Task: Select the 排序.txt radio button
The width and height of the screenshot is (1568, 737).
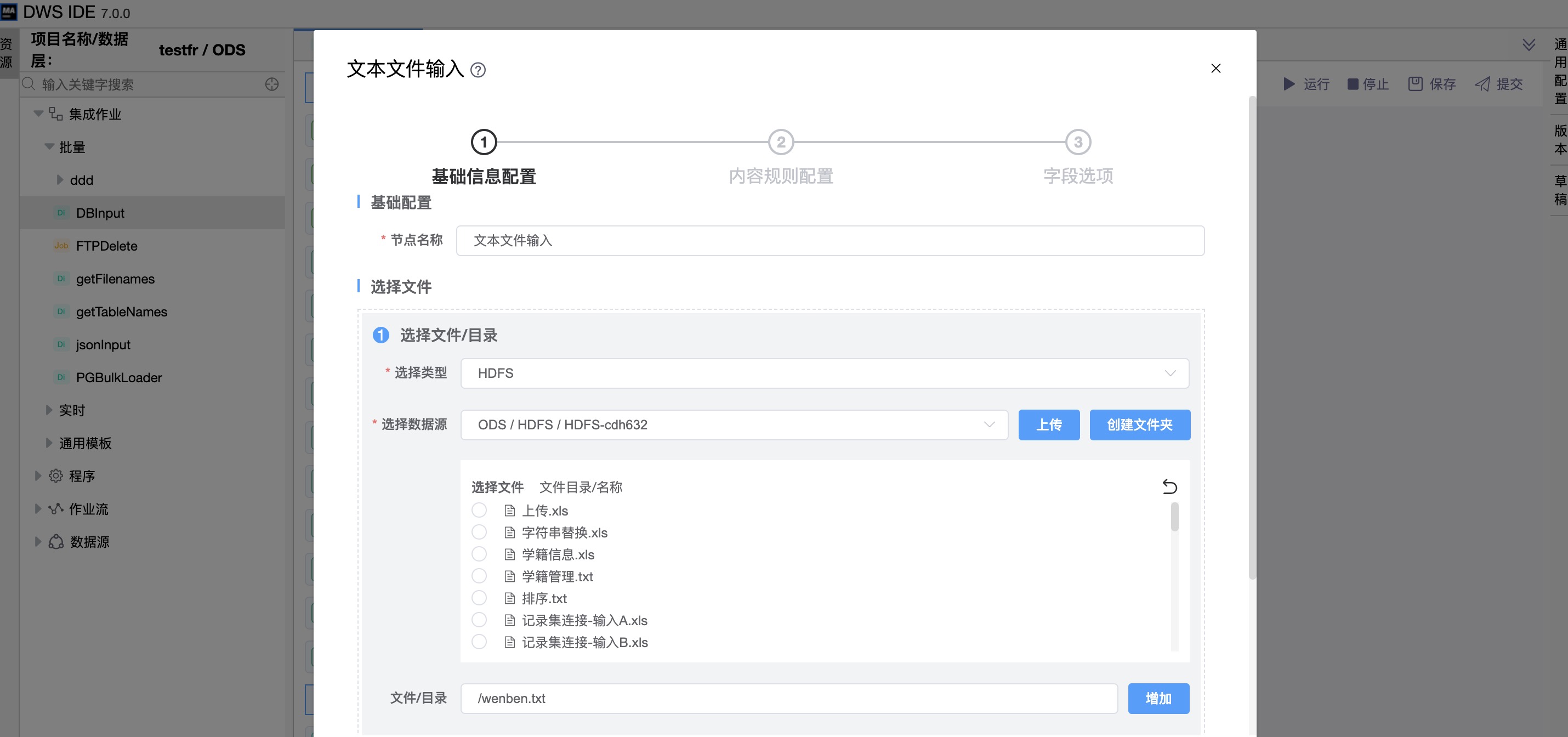Action: (x=479, y=598)
